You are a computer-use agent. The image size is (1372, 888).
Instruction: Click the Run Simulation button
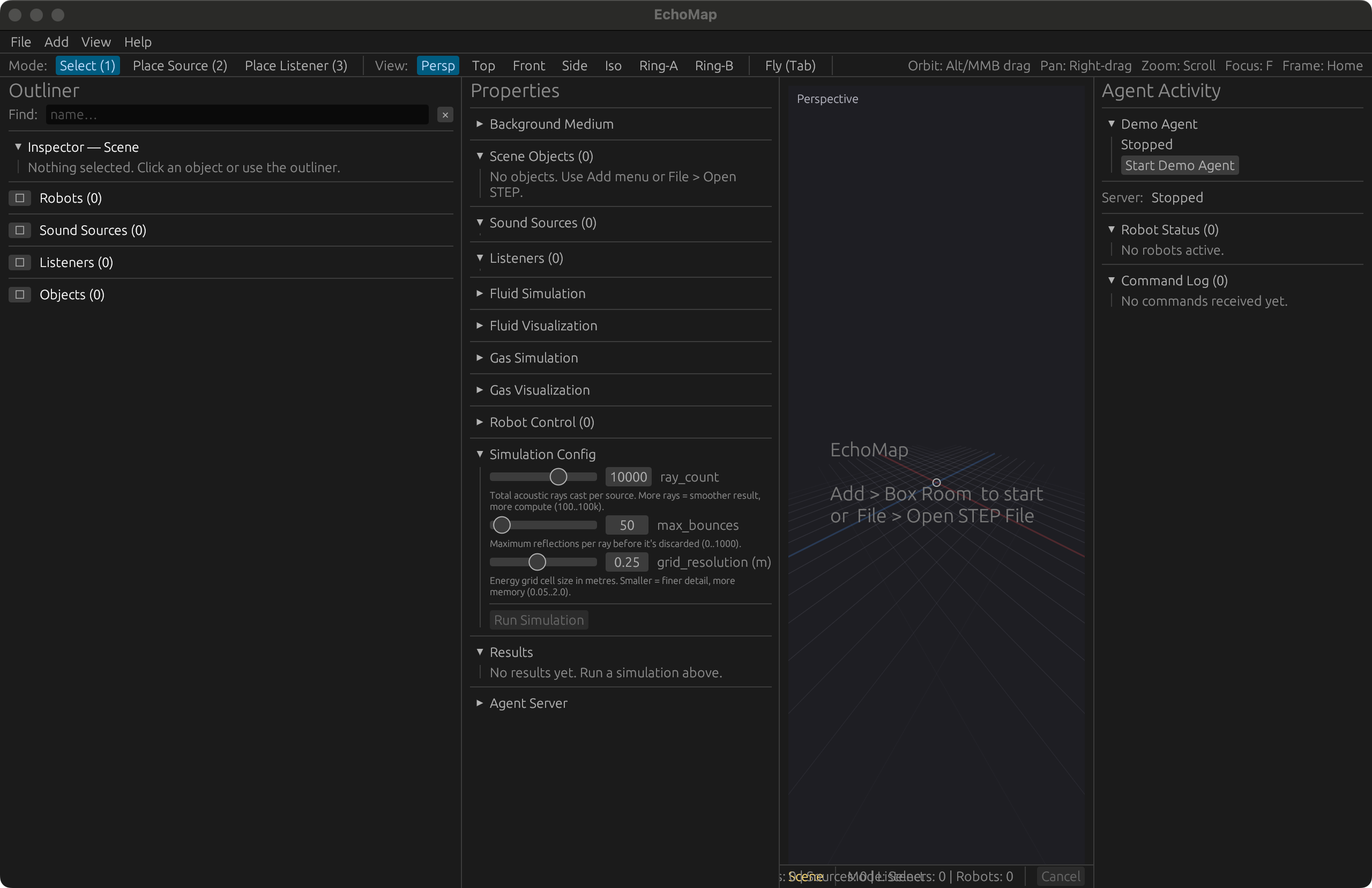tap(539, 620)
